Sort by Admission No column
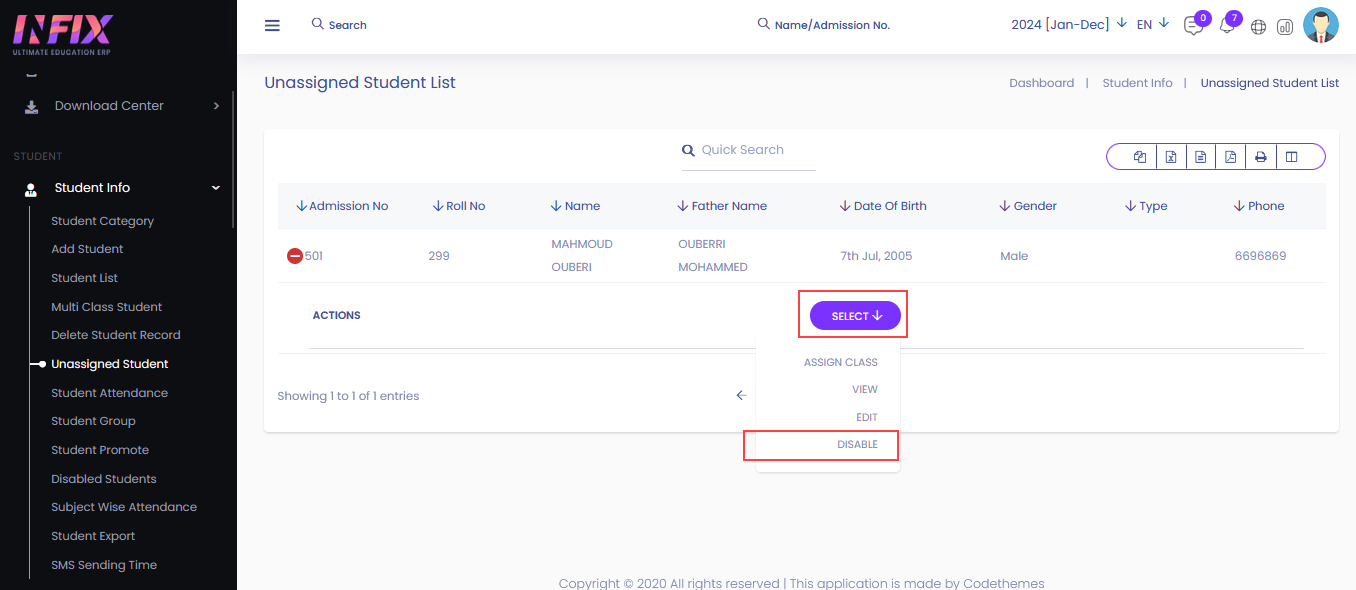The image size is (1356, 590). click(x=342, y=206)
